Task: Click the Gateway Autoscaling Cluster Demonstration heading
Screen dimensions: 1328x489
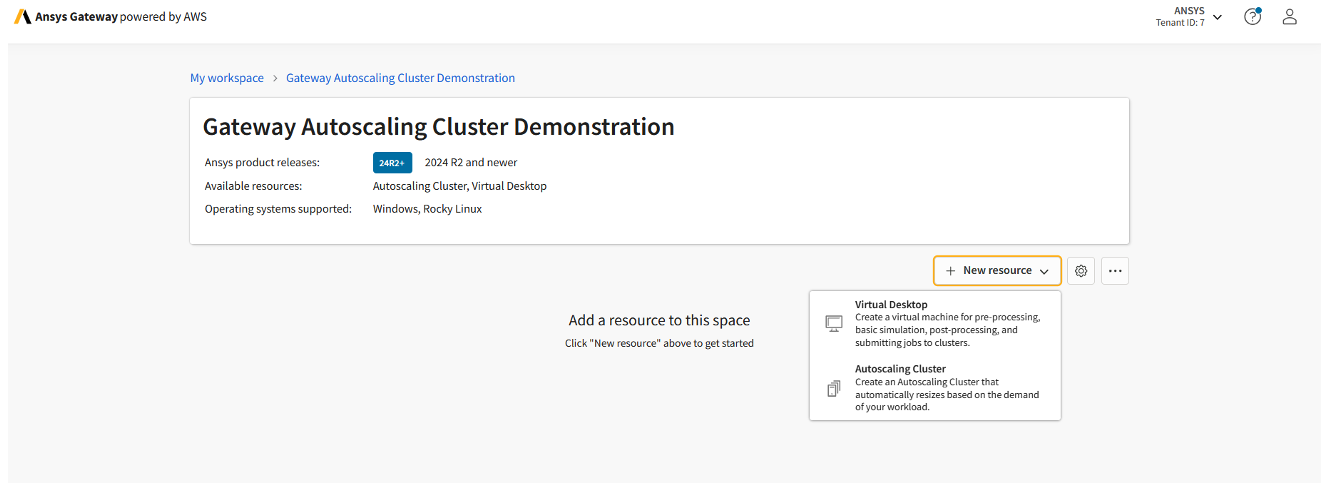Action: [x=439, y=127]
